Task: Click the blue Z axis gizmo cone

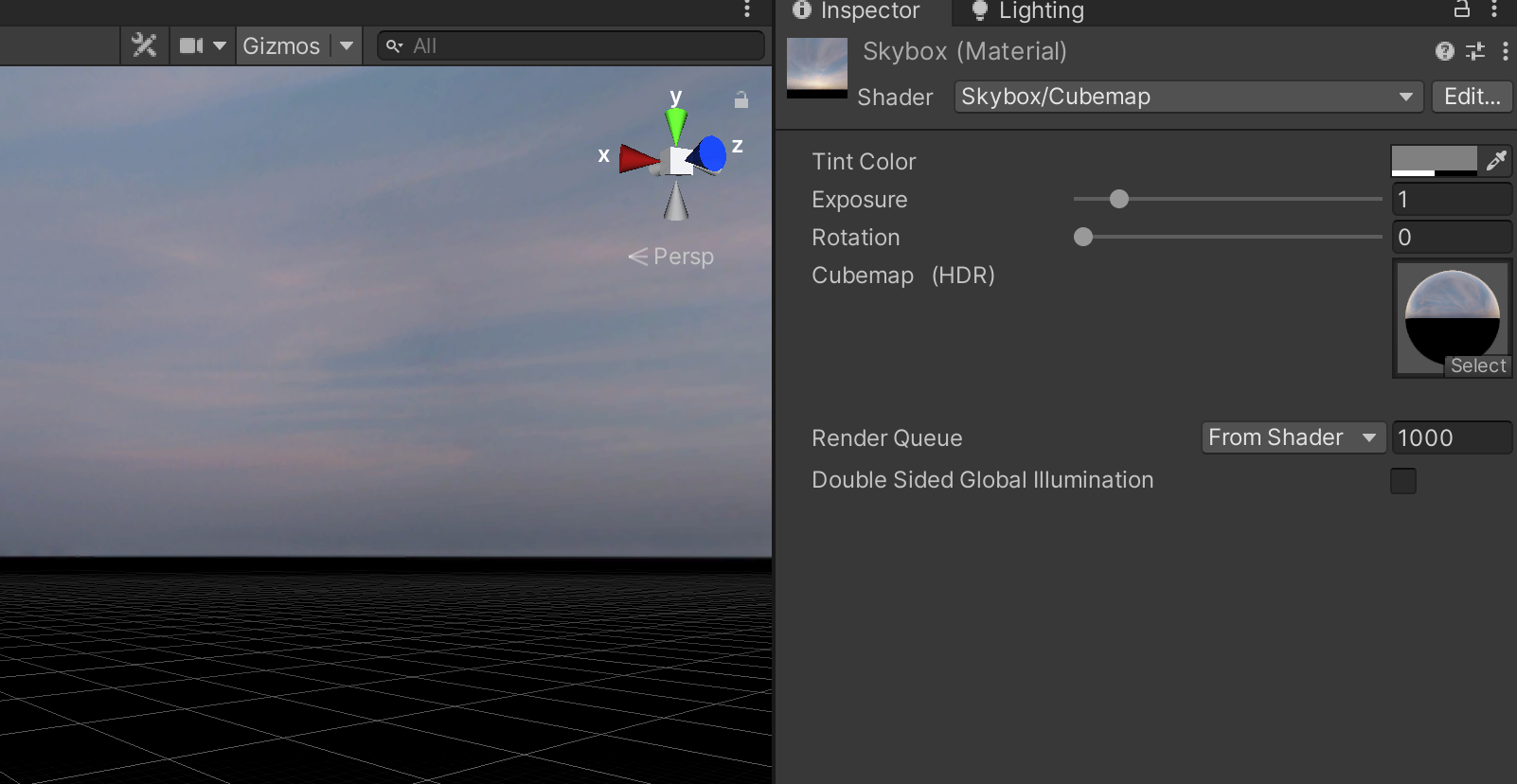Action: tap(711, 153)
